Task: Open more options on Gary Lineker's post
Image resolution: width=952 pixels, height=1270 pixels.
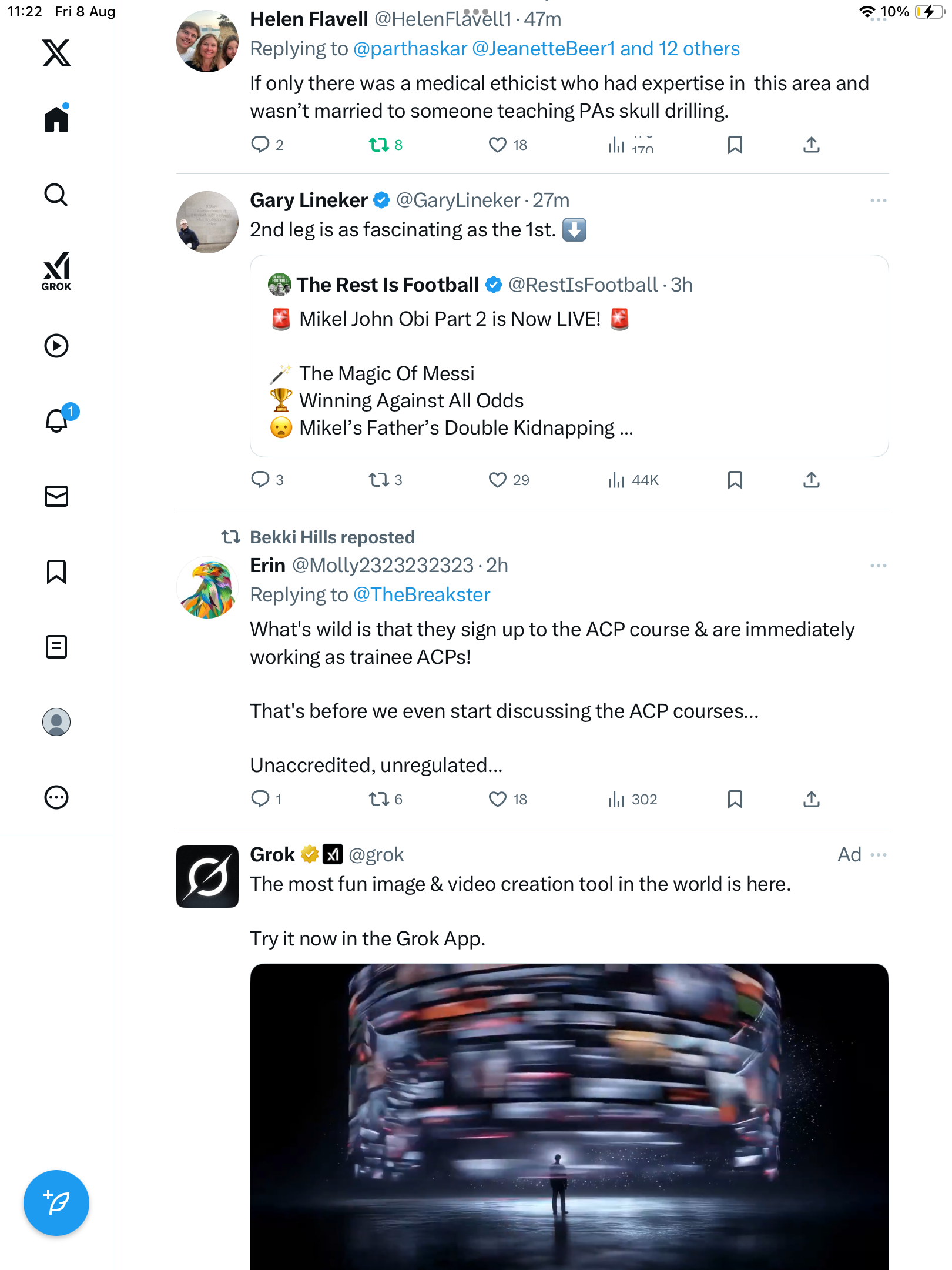Action: (878, 200)
